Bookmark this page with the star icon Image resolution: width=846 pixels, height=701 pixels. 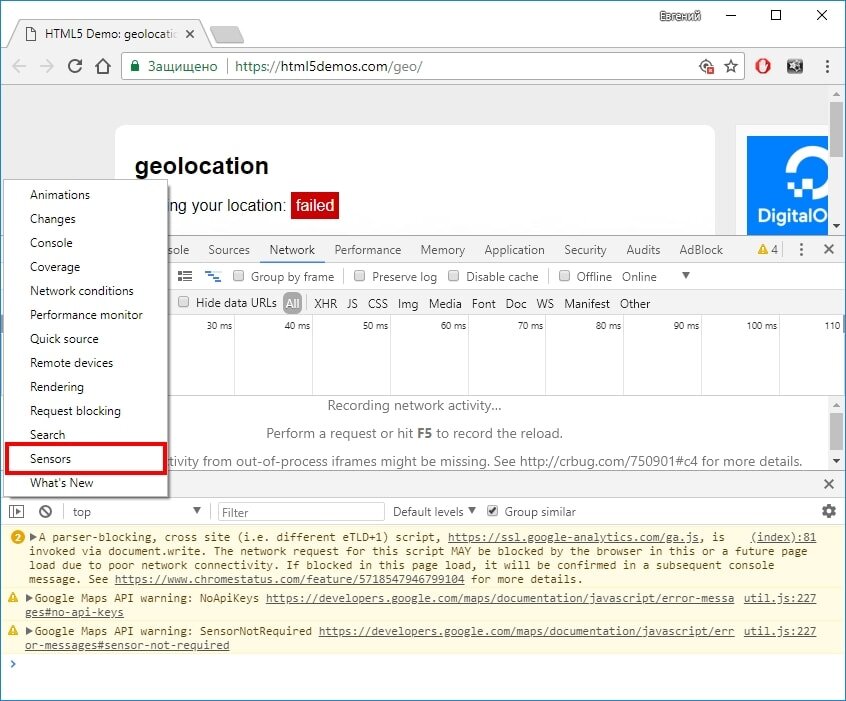tap(731, 66)
